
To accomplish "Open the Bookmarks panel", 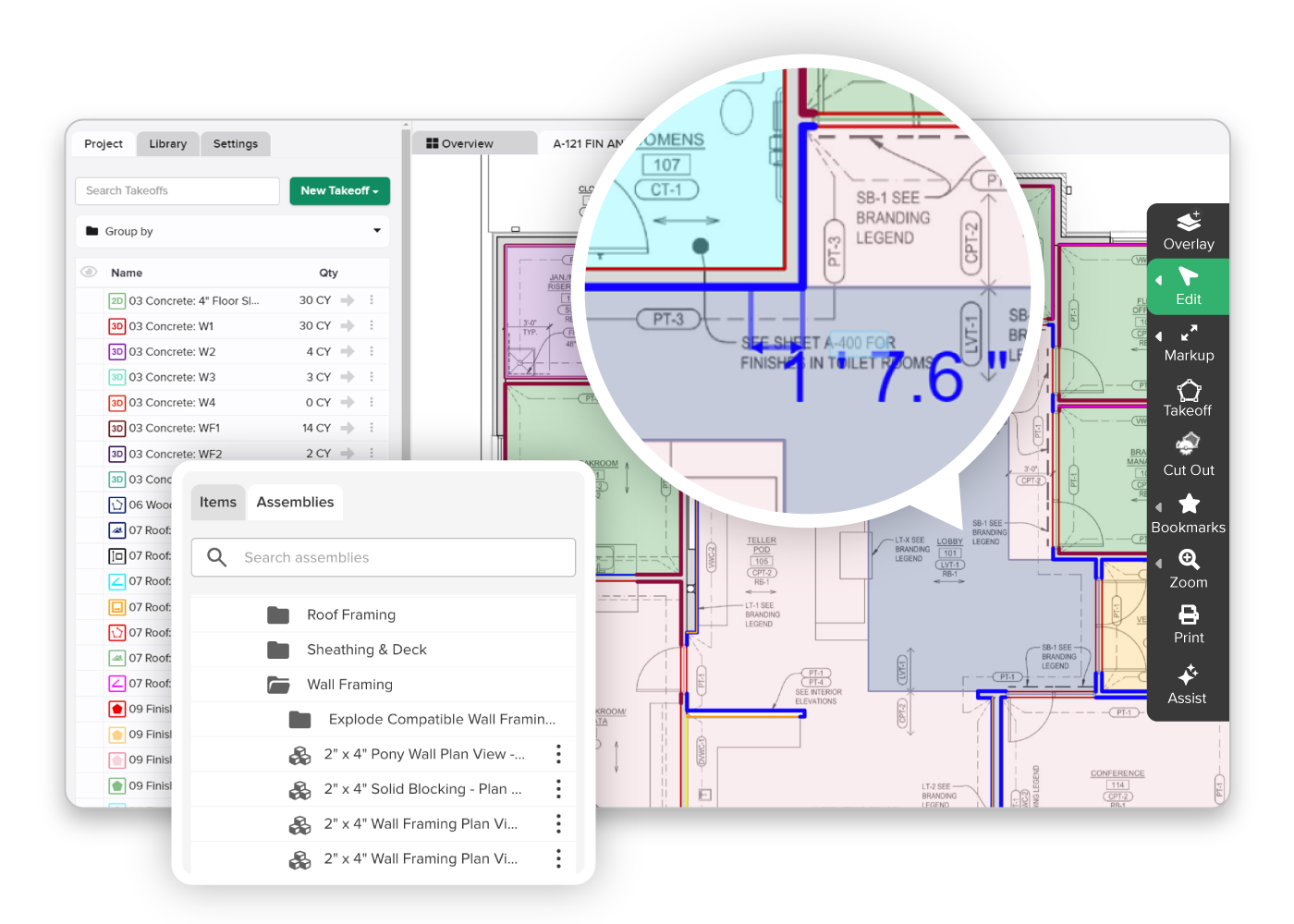I will (1188, 514).
